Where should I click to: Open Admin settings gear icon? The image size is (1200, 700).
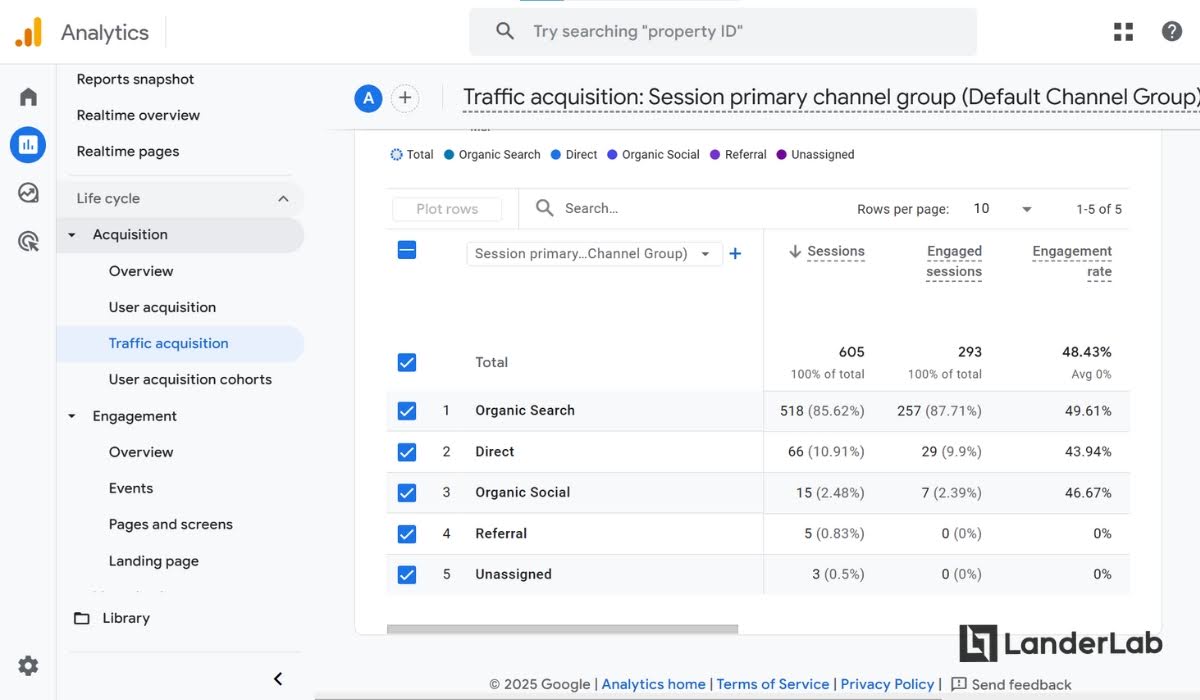[x=28, y=665]
